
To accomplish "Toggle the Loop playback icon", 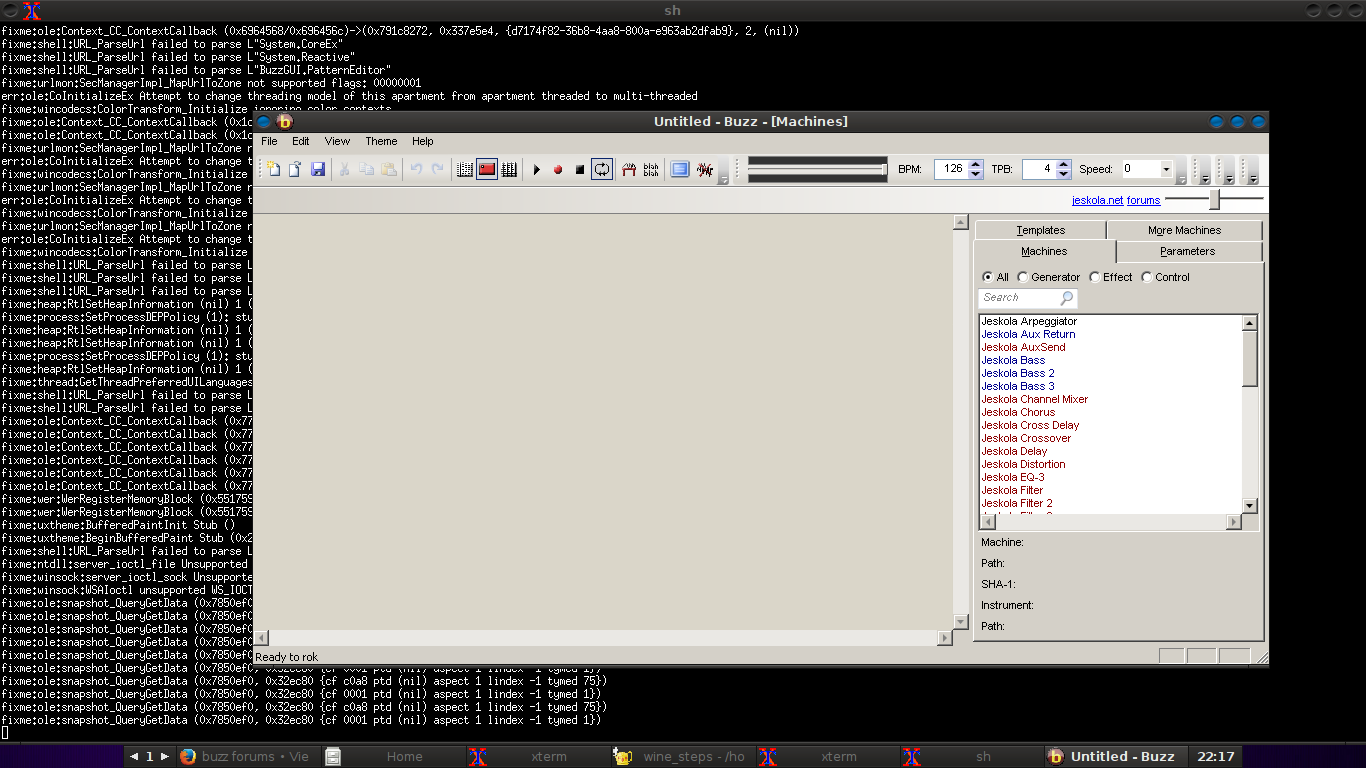I will (602, 169).
